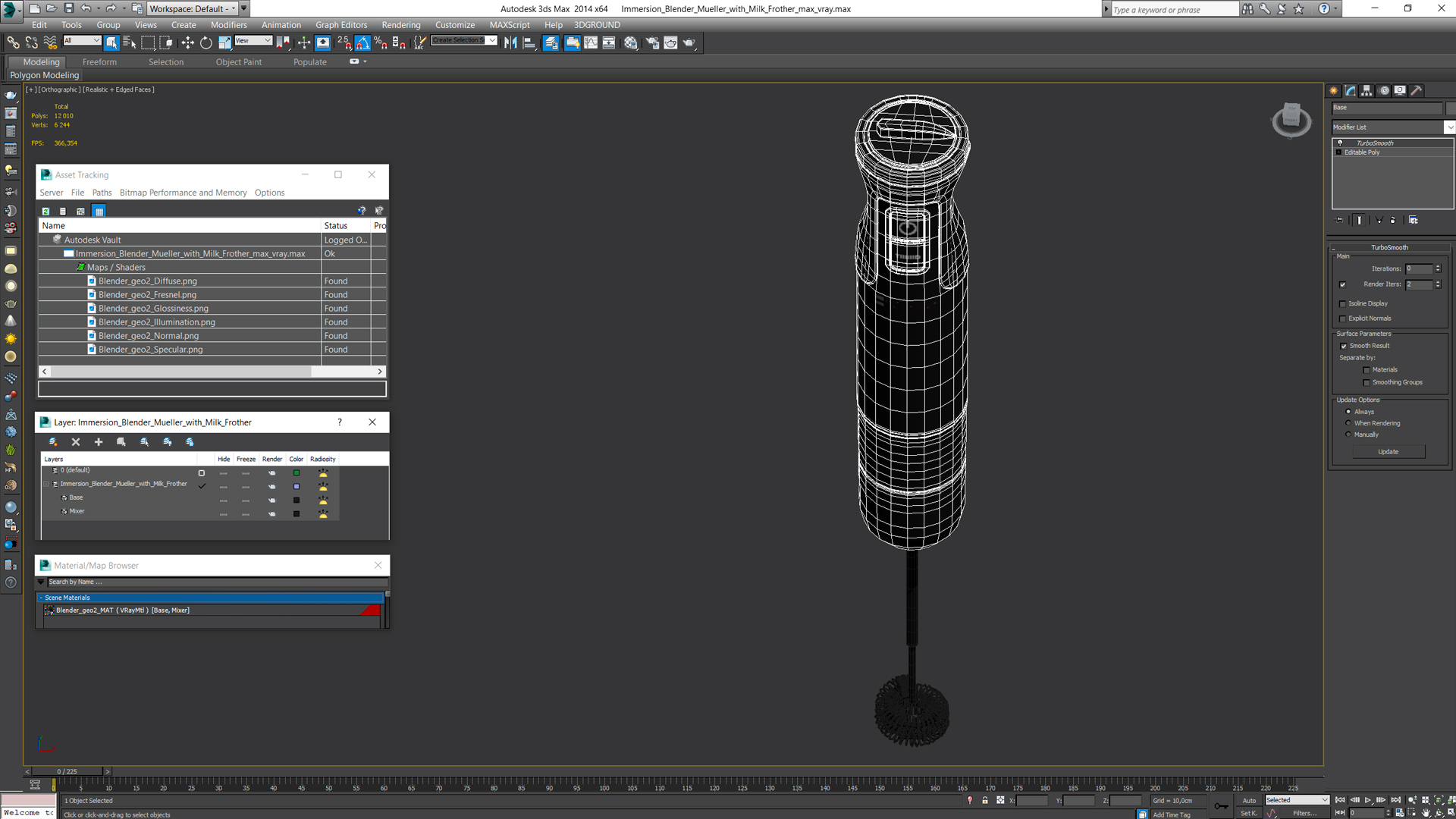Click the TurboSmooth Update button
Screen dimensions: 1456x819
click(x=1388, y=452)
